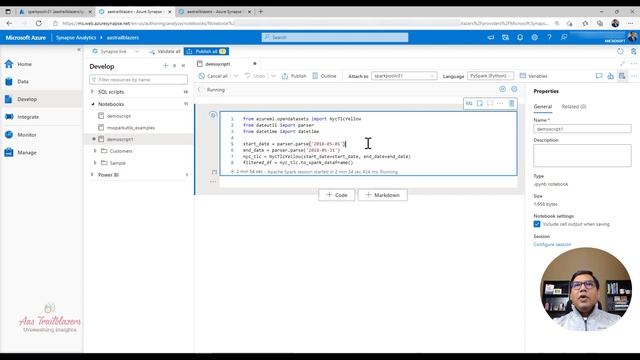This screenshot has height=360, width=640.
Task: Toggle include cell output when saving
Action: tap(537, 224)
